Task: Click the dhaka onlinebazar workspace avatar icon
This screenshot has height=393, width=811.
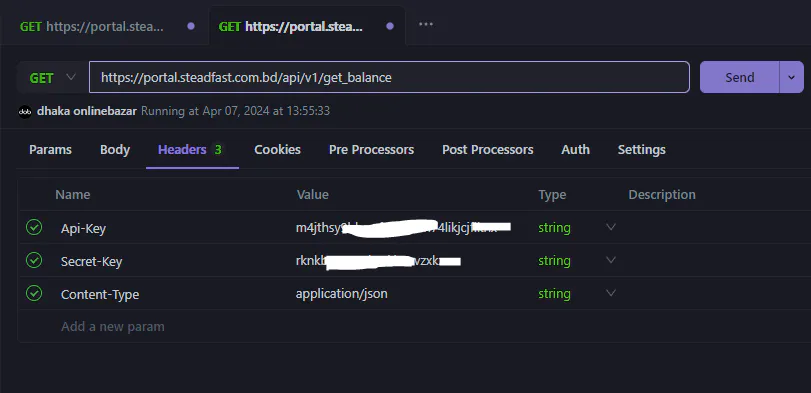Action: coord(25,111)
